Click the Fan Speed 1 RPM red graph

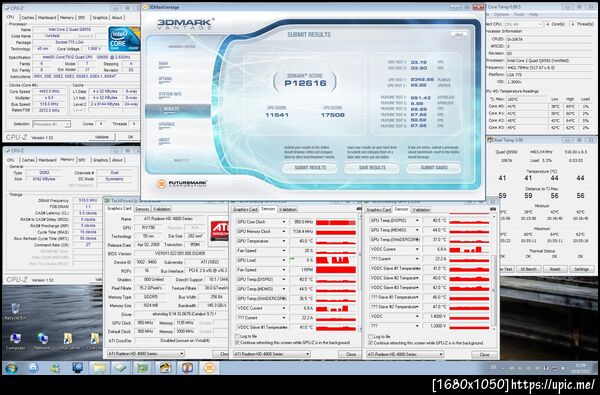coord(336,270)
